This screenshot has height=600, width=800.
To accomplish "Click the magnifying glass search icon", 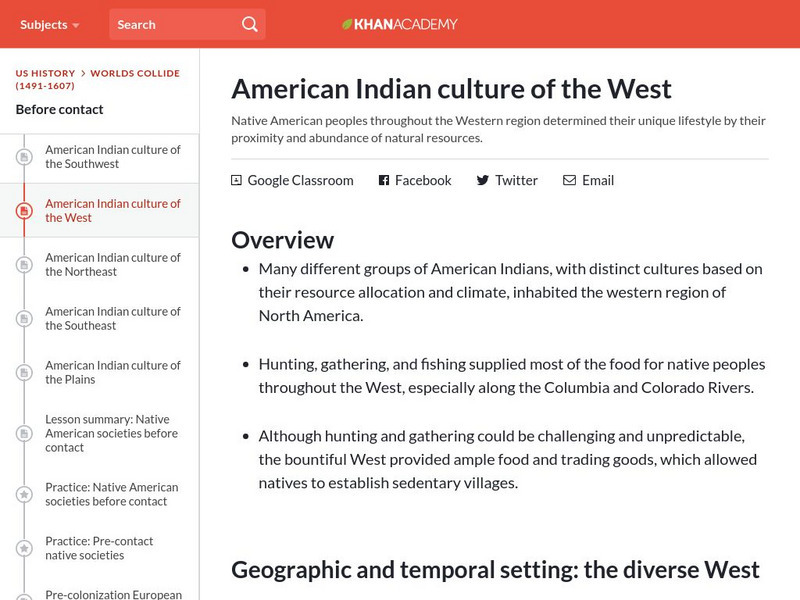I will [x=249, y=24].
